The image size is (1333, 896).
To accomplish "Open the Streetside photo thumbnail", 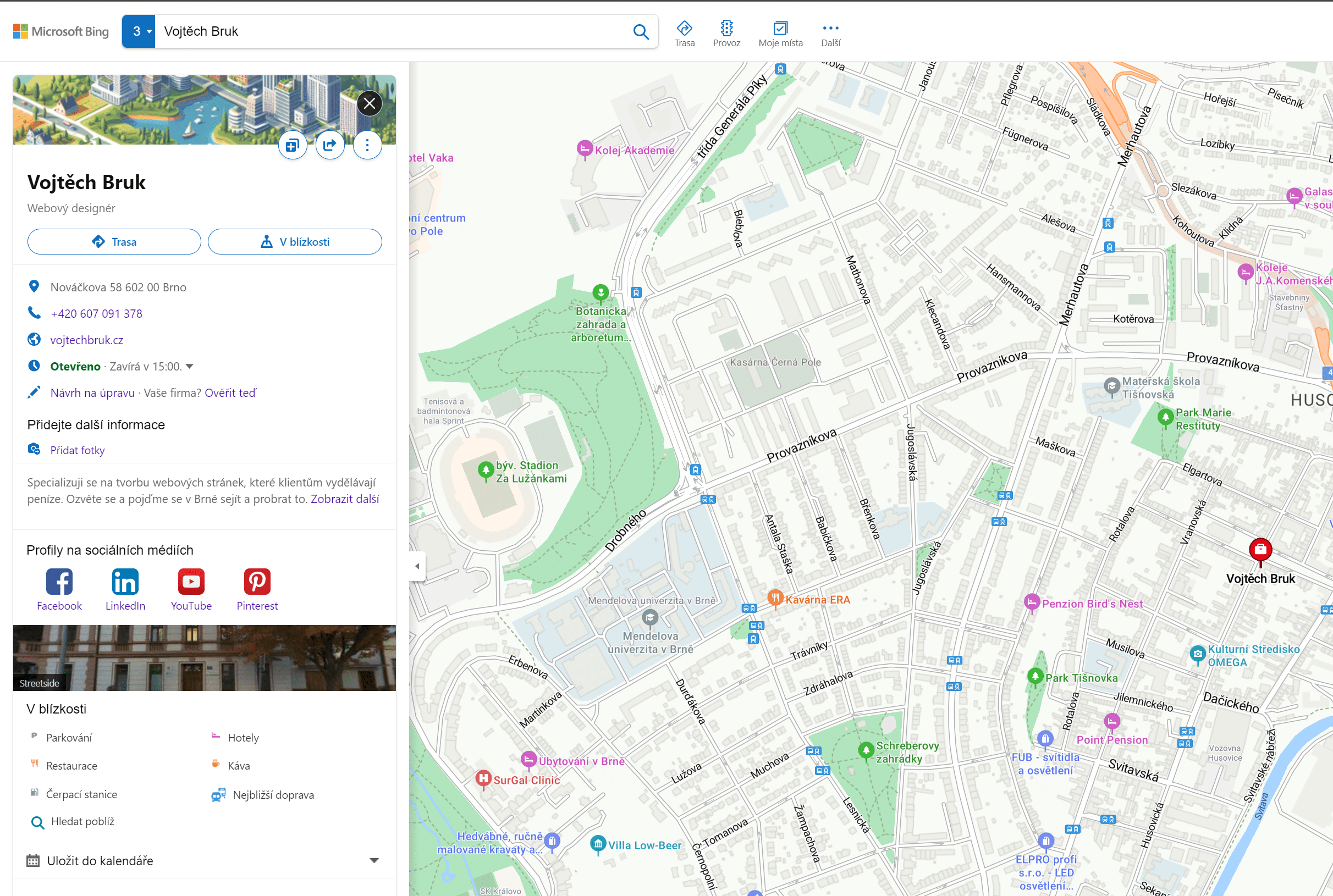I will coord(205,658).
